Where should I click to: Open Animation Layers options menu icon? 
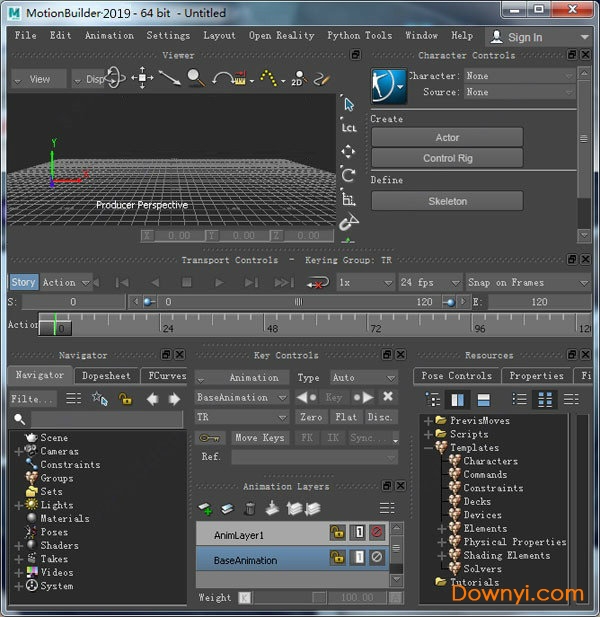387,508
